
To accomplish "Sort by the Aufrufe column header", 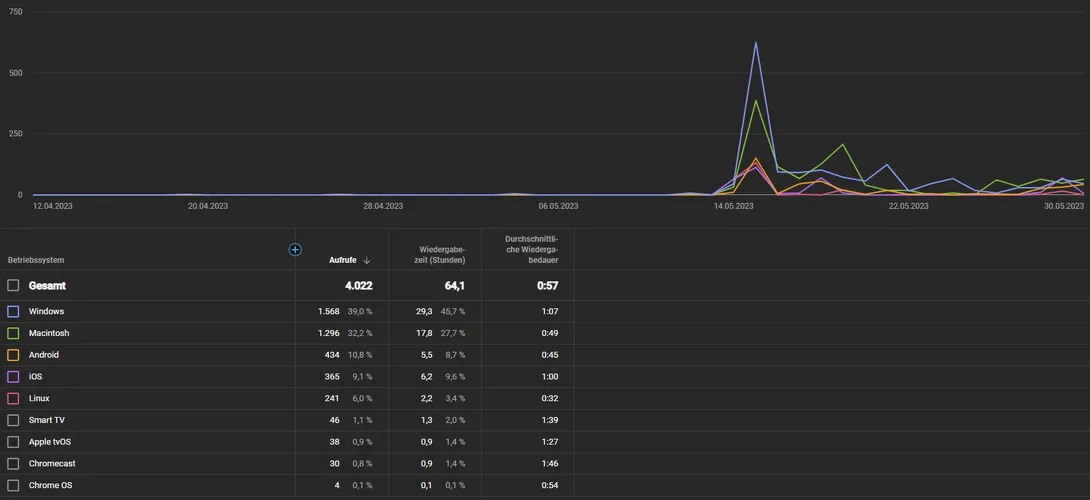I will click(343, 260).
